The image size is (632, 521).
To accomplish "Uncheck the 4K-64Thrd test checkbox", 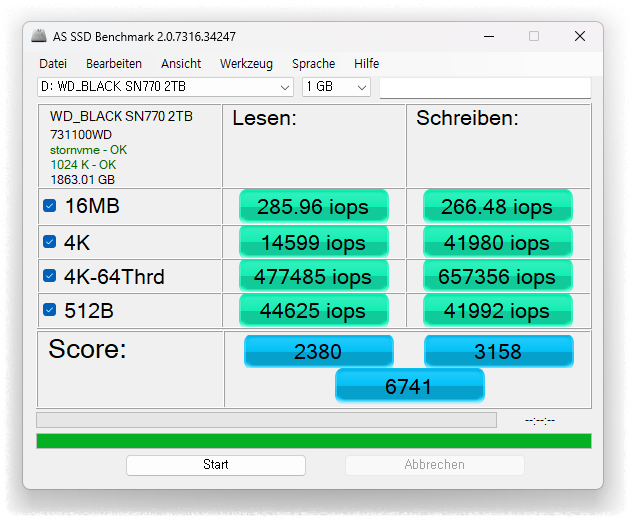I will 50,276.
